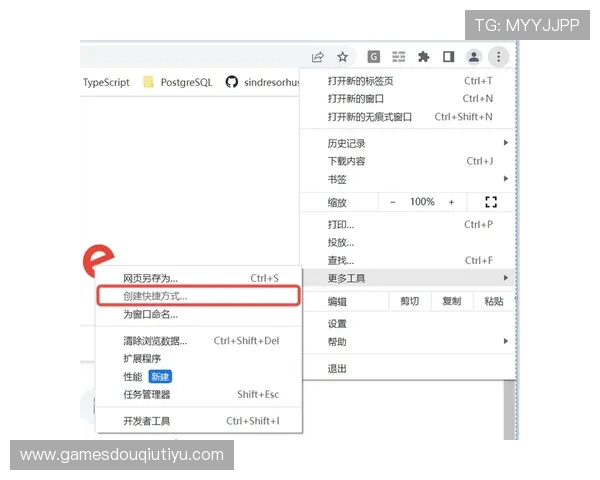Open the sindresorhus GitHub bookmark
Viewport: 600px width, 480px height.
point(262,82)
